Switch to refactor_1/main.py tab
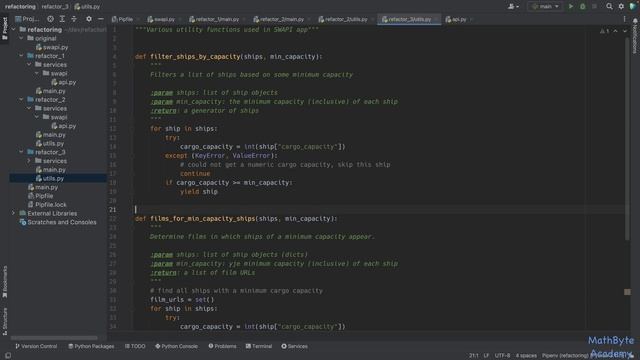Image resolution: width=640 pixels, height=360 pixels. [x=214, y=19]
